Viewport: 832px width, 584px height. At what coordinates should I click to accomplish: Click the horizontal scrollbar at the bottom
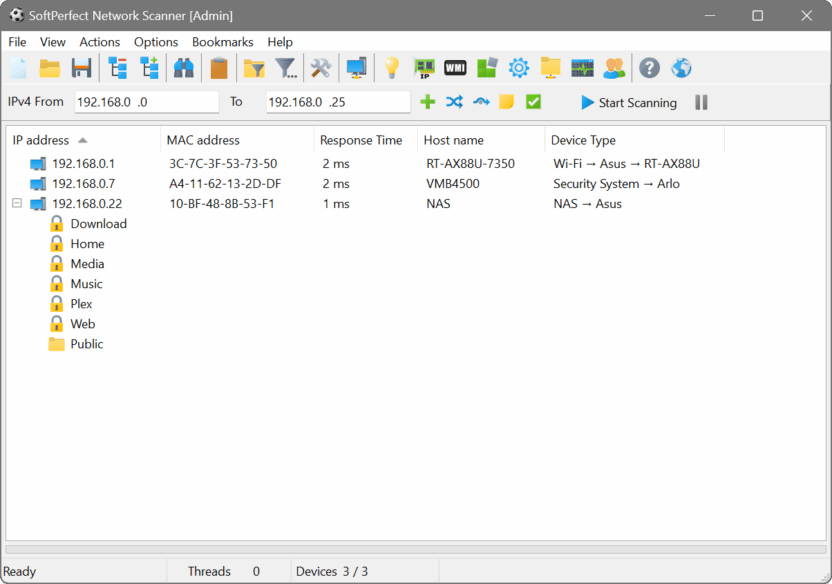tap(416, 550)
